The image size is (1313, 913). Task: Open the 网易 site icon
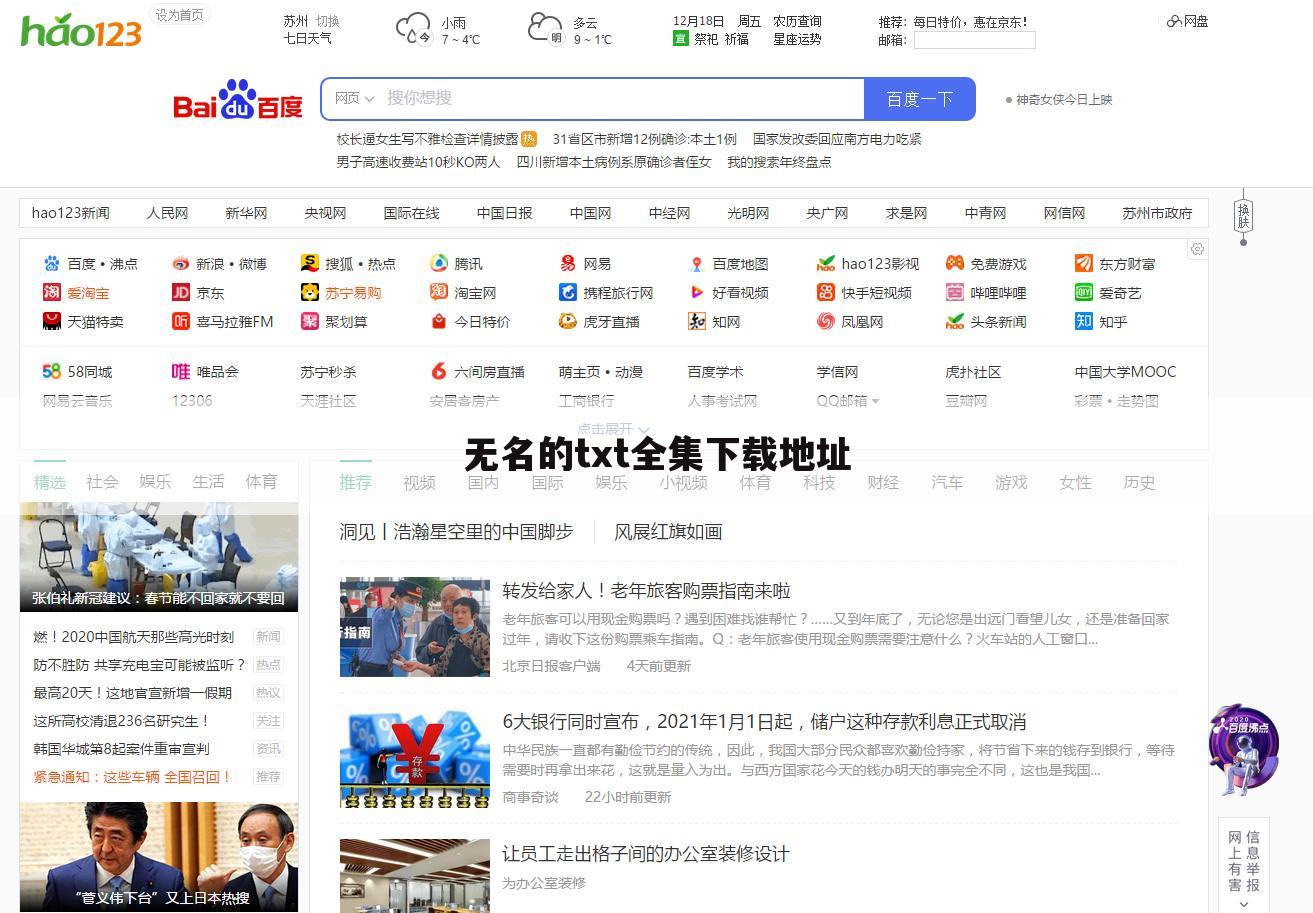coord(568,264)
